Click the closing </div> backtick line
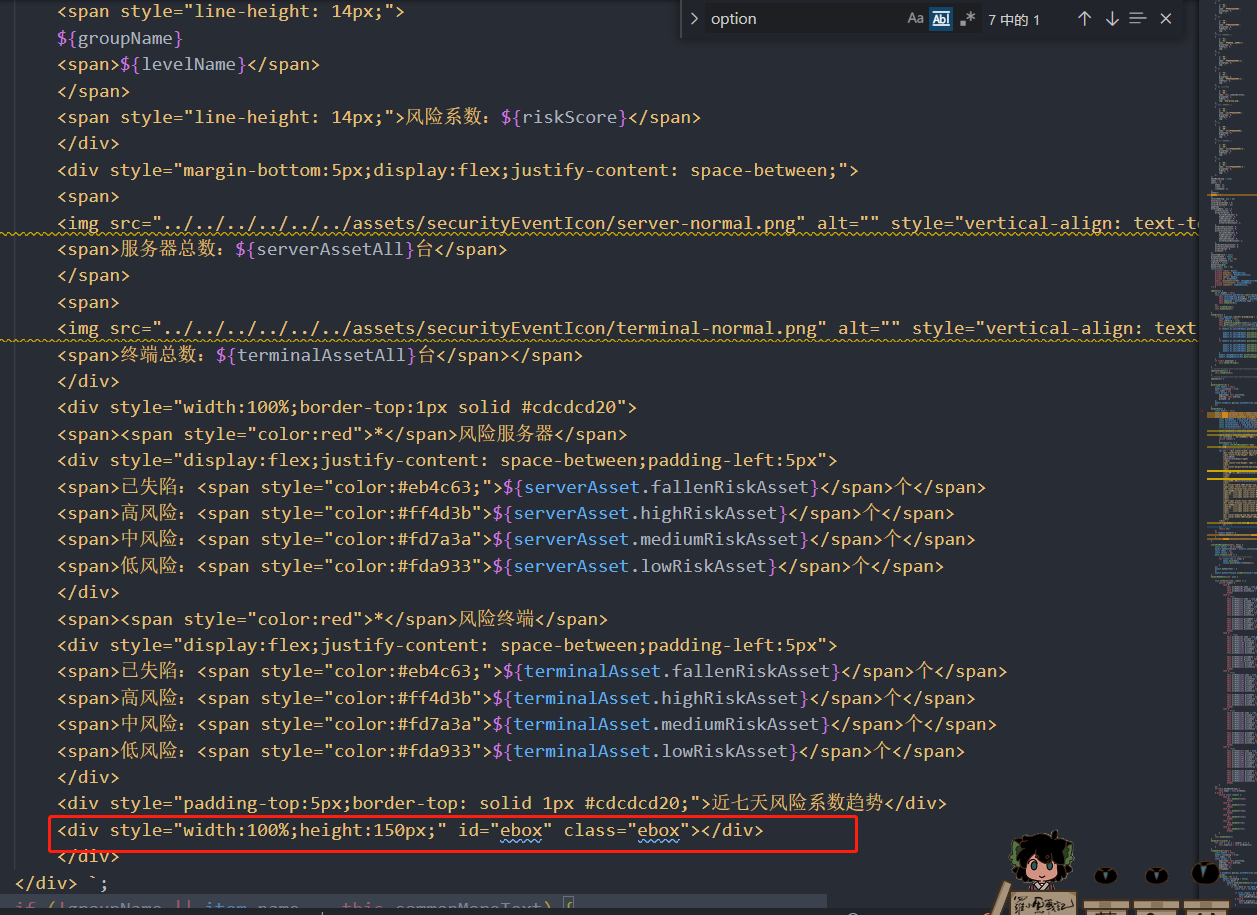 click(62, 882)
